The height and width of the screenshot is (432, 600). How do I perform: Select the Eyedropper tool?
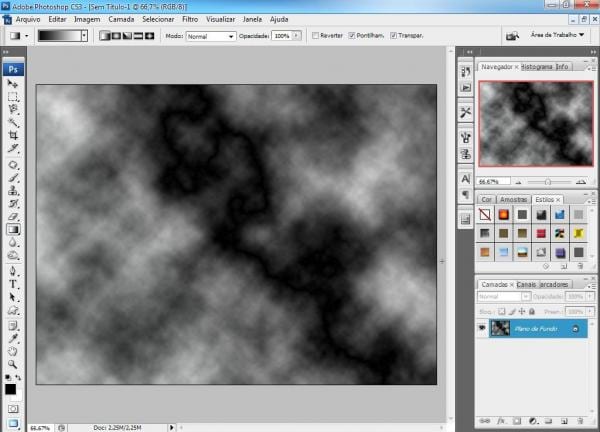coord(13,339)
